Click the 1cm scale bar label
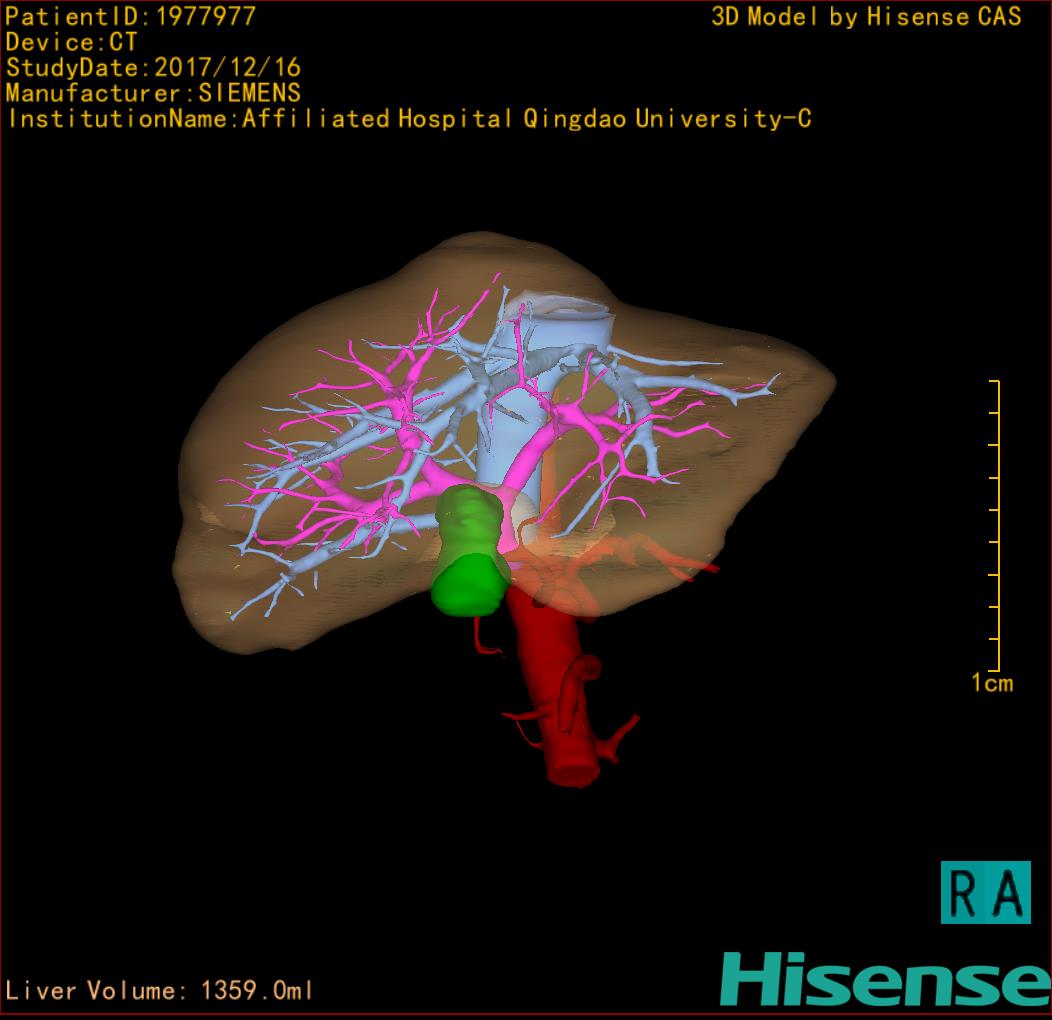Image resolution: width=1052 pixels, height=1020 pixels. pos(992,683)
